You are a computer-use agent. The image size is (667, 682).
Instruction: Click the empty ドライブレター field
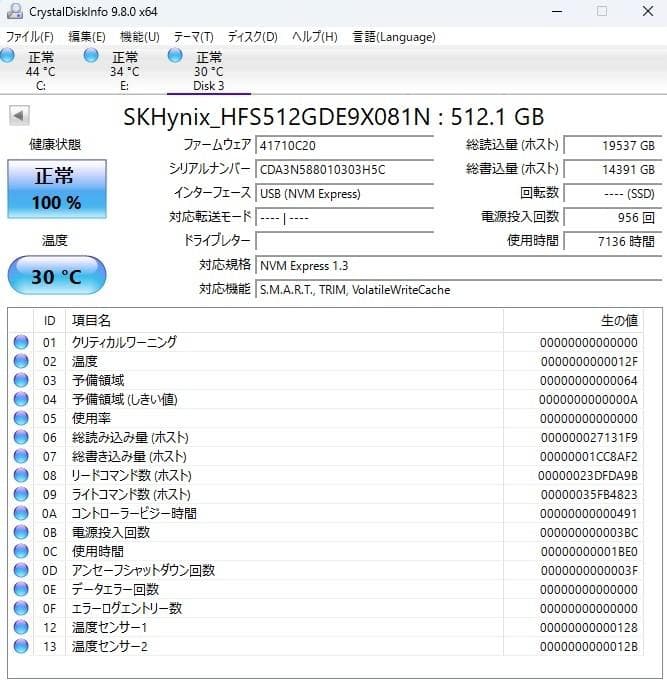pyautogui.click(x=345, y=241)
